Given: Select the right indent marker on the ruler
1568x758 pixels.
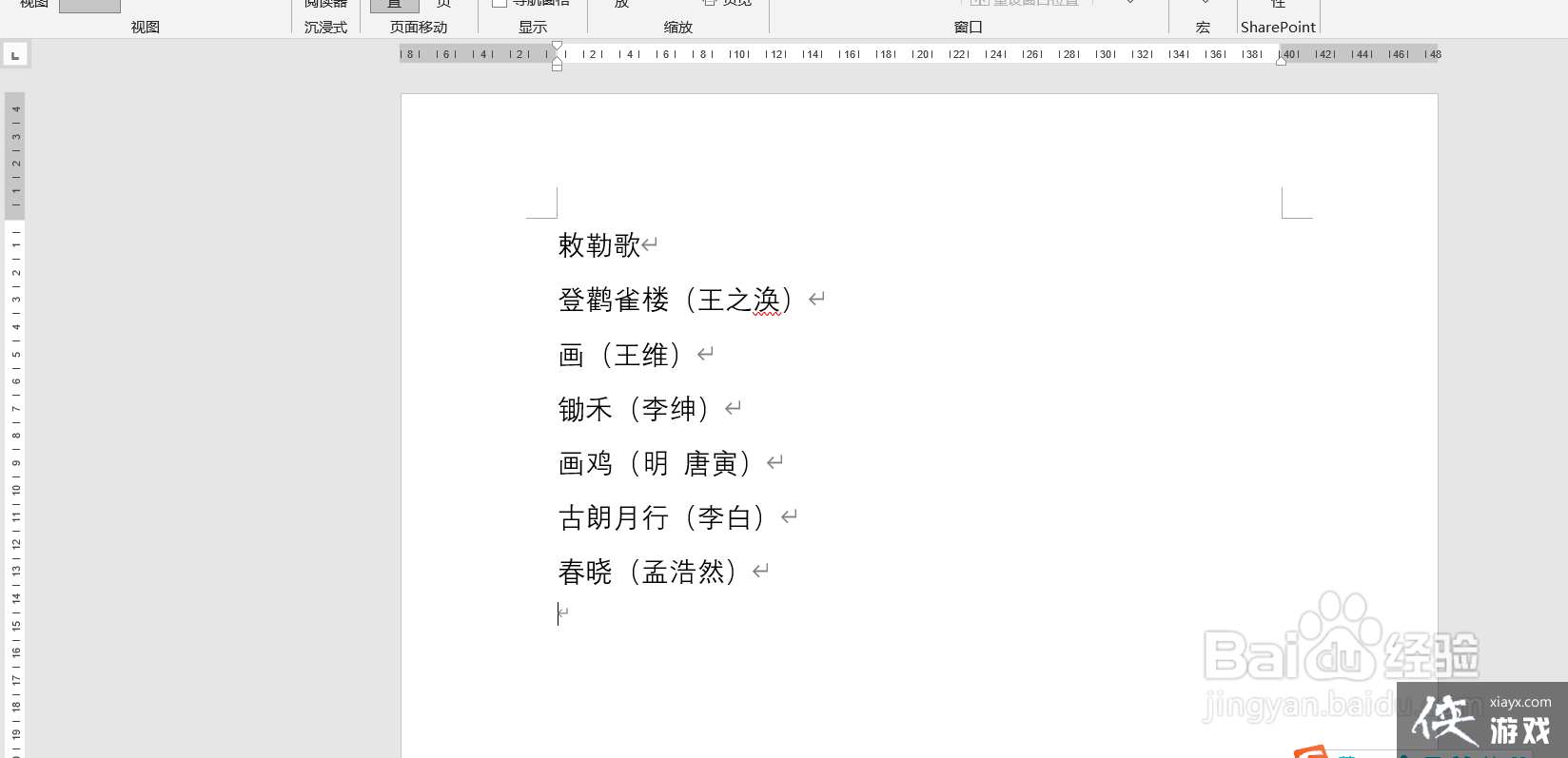Looking at the screenshot, I should click(x=1282, y=61).
